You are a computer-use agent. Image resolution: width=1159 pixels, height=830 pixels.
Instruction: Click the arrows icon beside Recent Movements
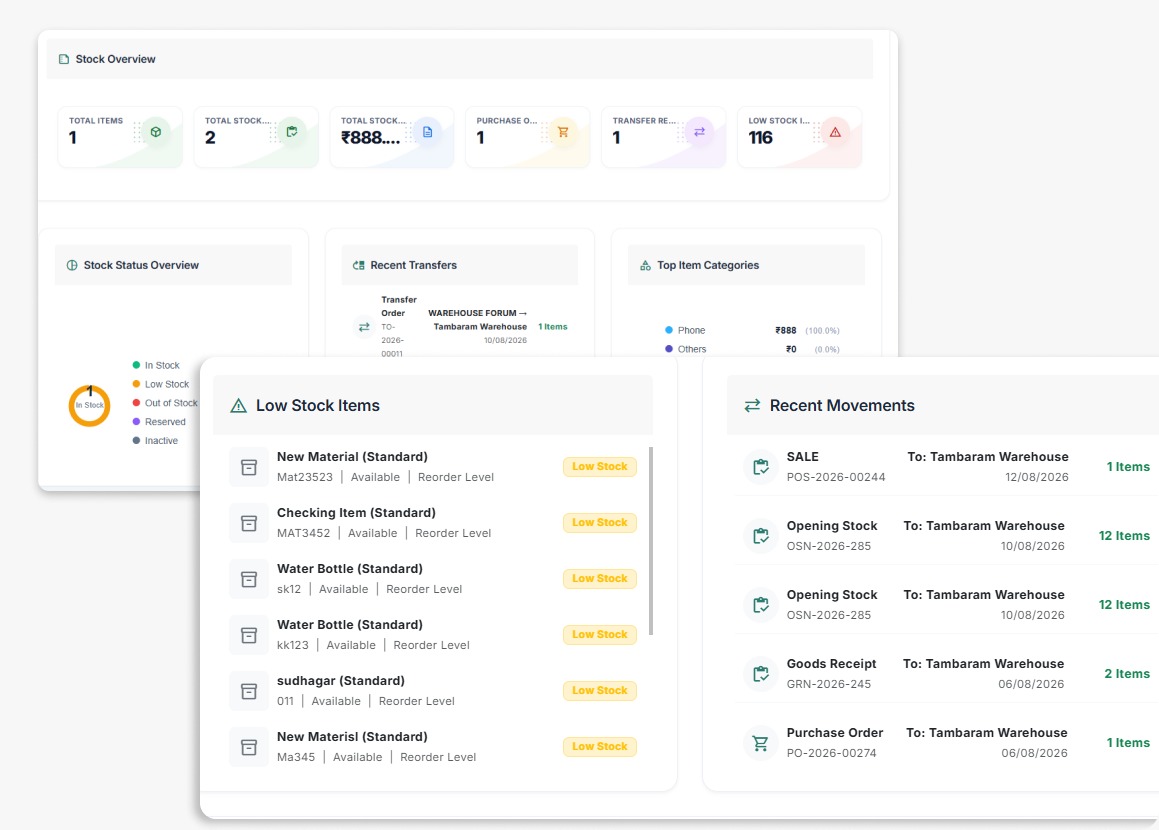click(x=752, y=406)
